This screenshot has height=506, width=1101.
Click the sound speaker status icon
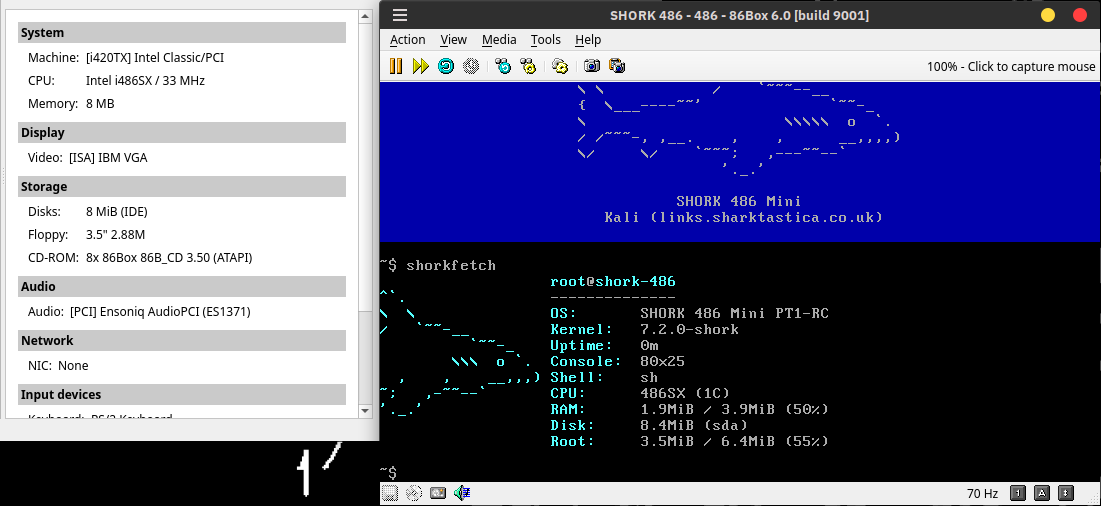tap(461, 493)
